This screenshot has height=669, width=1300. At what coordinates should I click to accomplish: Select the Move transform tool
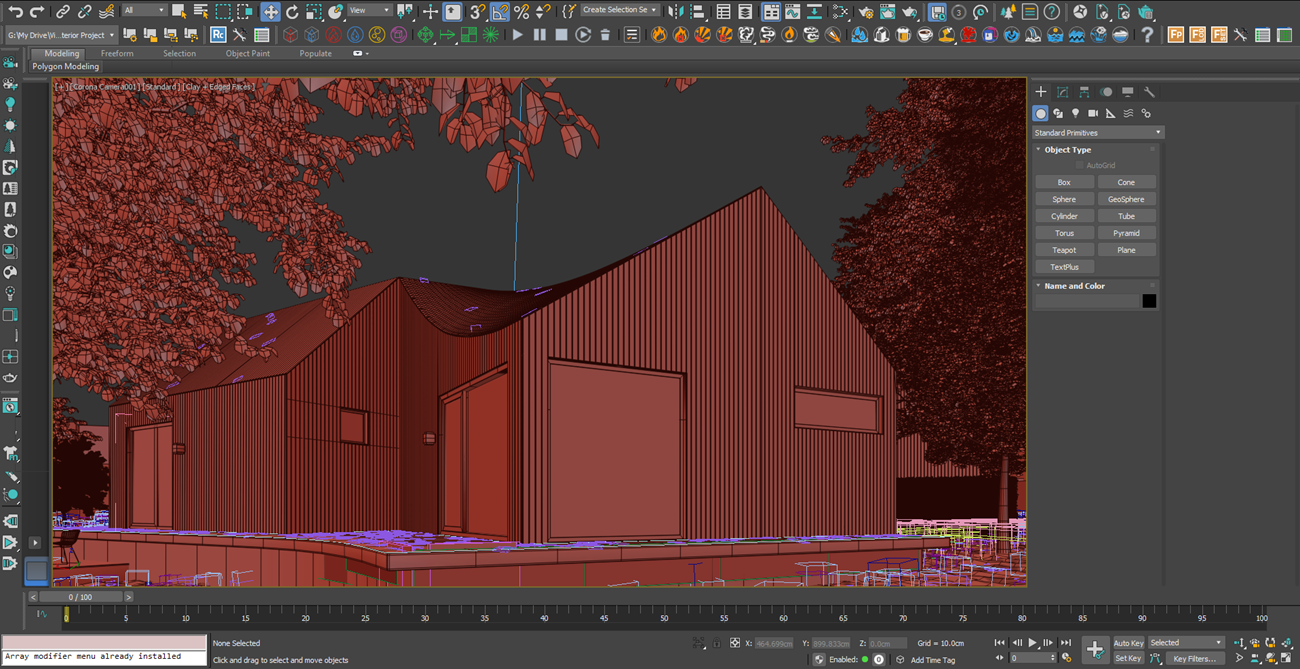pyautogui.click(x=270, y=12)
